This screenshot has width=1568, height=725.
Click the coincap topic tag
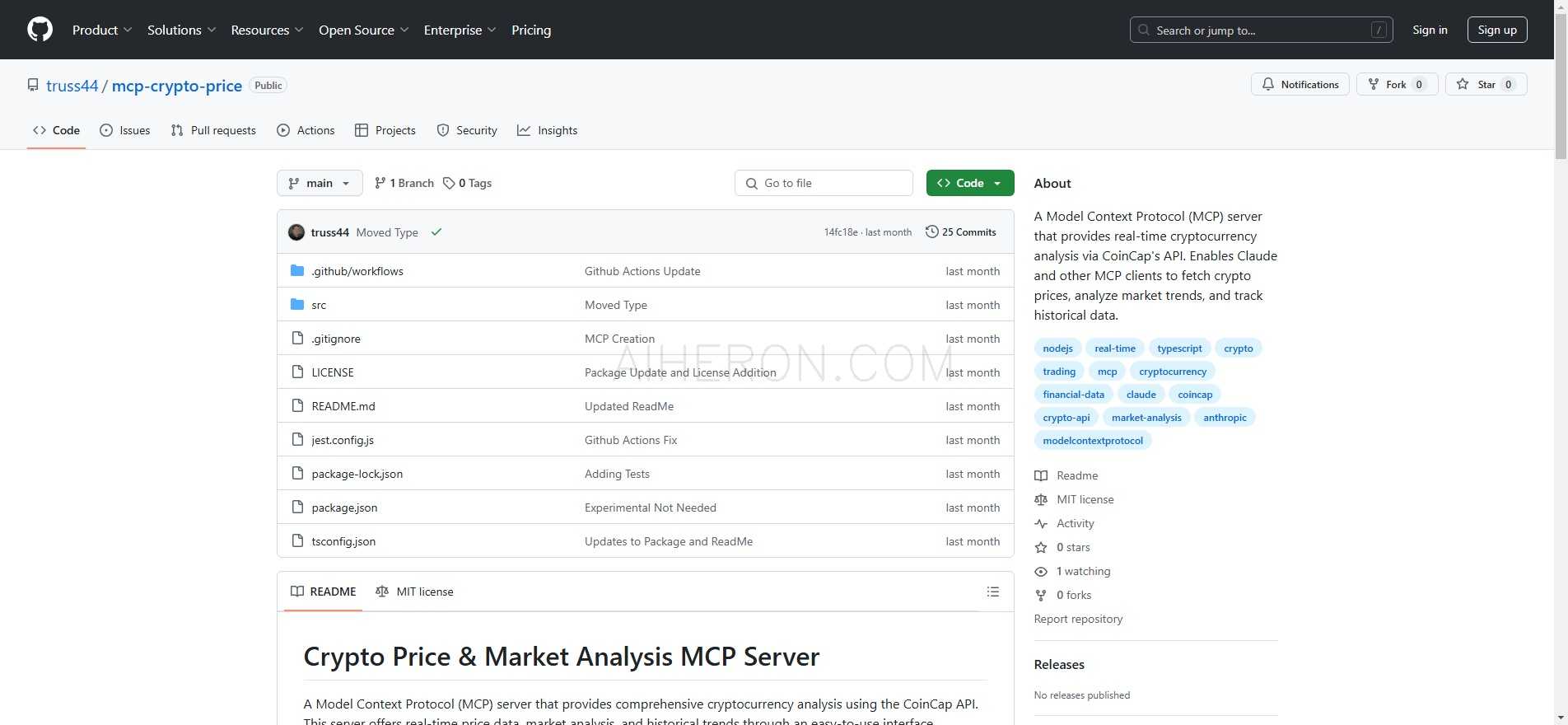tap(1195, 395)
